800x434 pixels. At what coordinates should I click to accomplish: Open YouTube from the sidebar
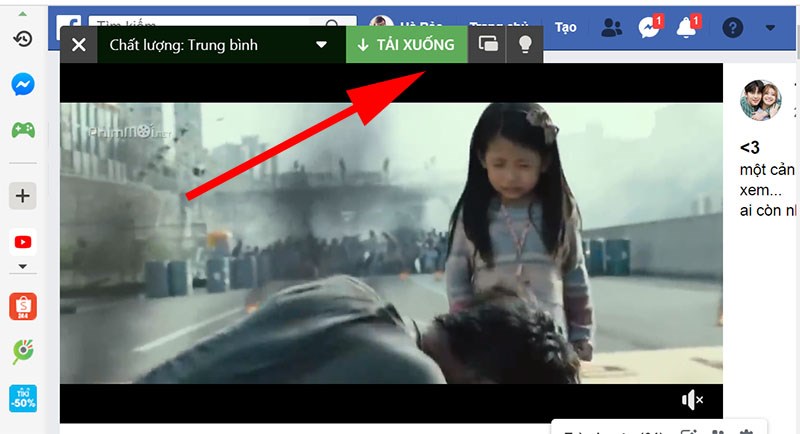23,242
